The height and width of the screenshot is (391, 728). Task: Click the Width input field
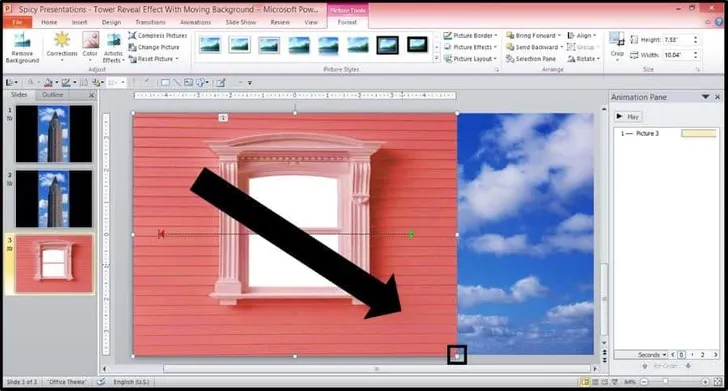[677, 55]
